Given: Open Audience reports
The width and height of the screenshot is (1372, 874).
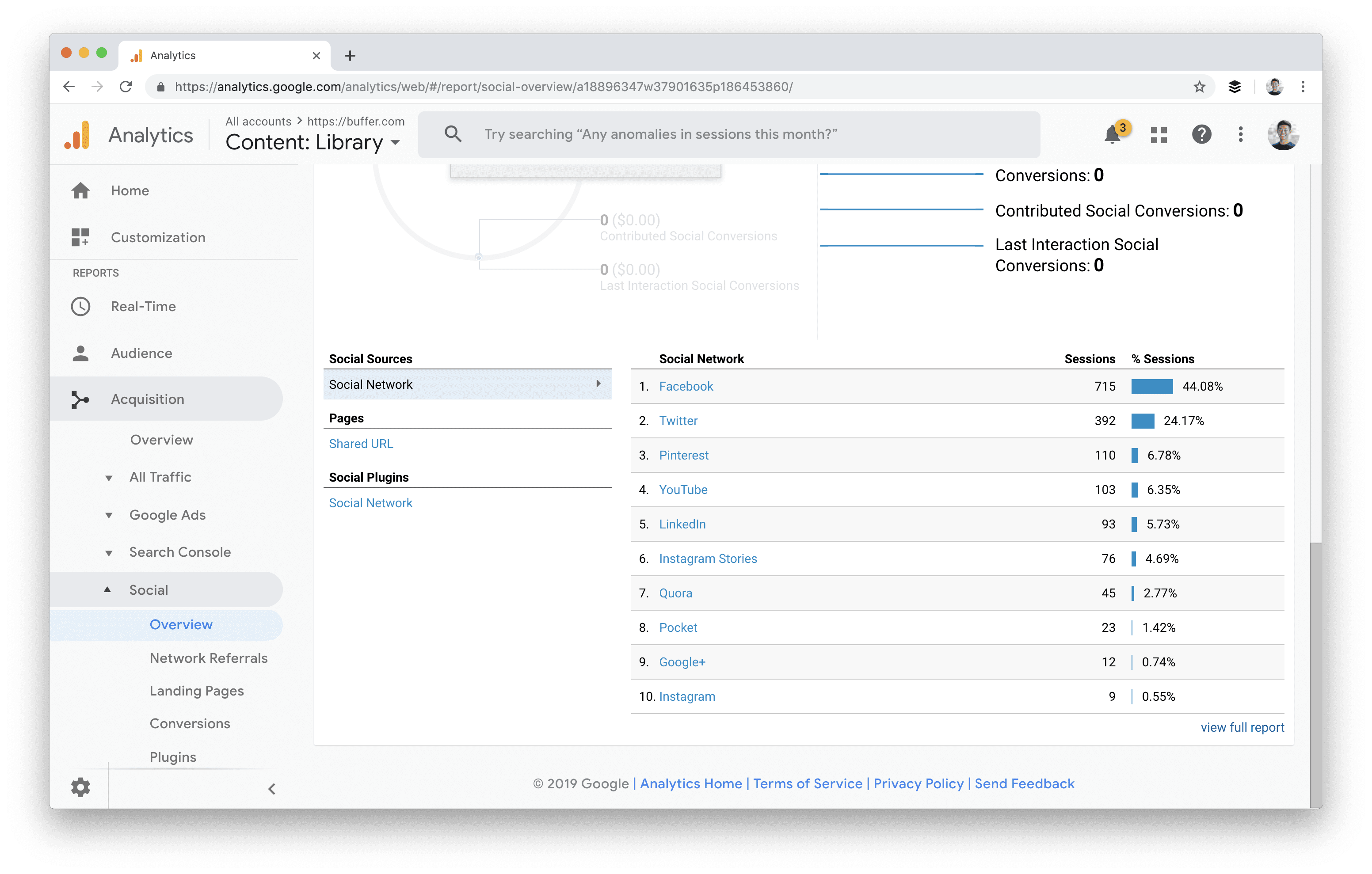Looking at the screenshot, I should [x=141, y=353].
